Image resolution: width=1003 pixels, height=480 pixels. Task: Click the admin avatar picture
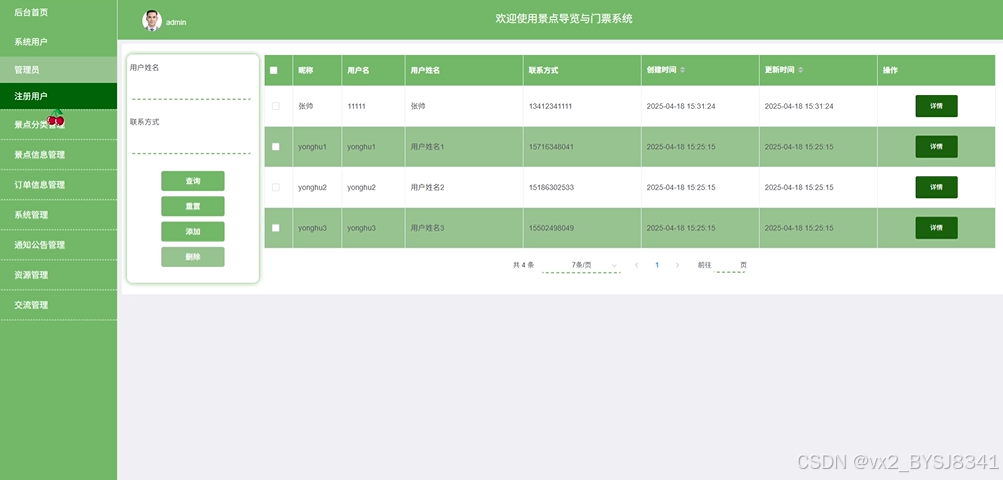152,20
